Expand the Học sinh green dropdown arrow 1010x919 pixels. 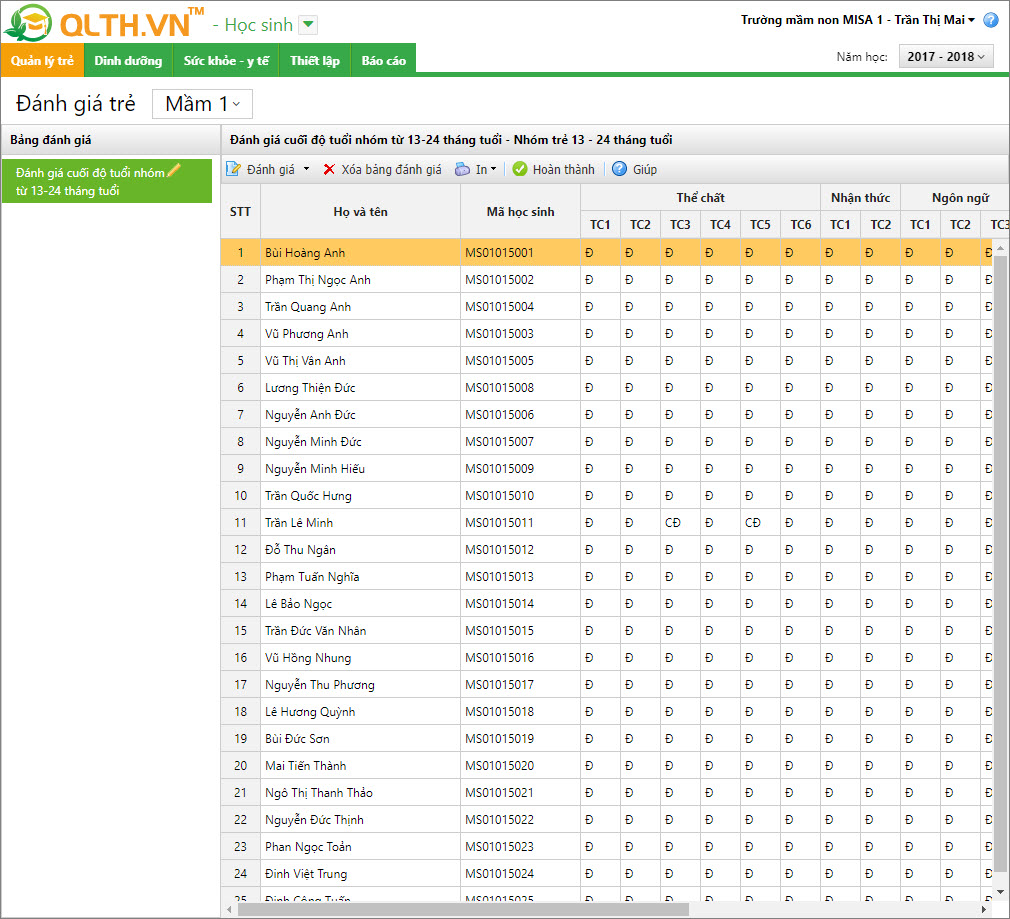coord(309,25)
